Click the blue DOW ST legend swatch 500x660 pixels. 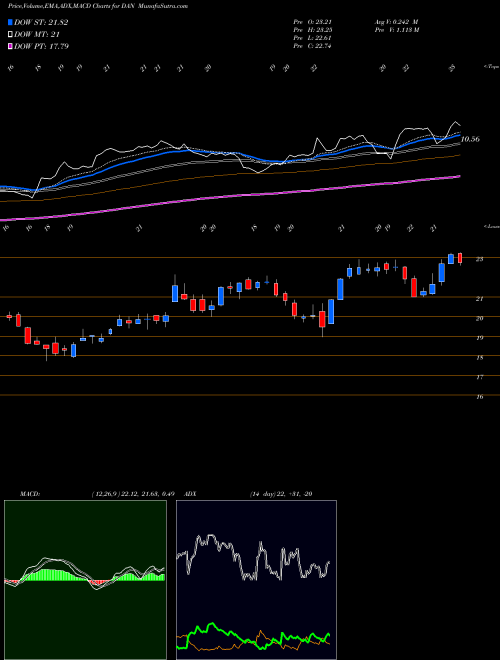pyautogui.click(x=11, y=22)
